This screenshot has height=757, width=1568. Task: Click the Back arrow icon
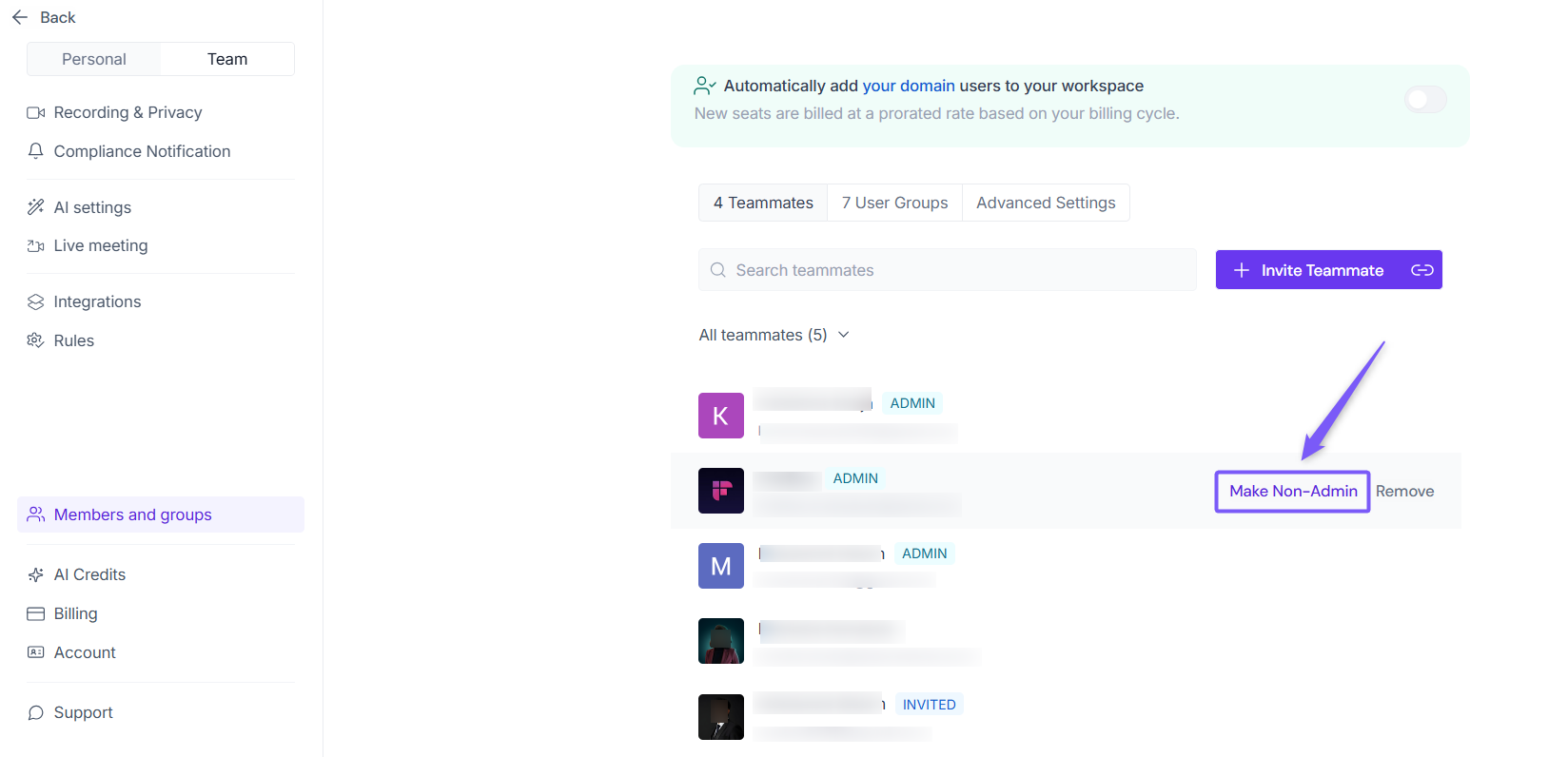click(20, 17)
